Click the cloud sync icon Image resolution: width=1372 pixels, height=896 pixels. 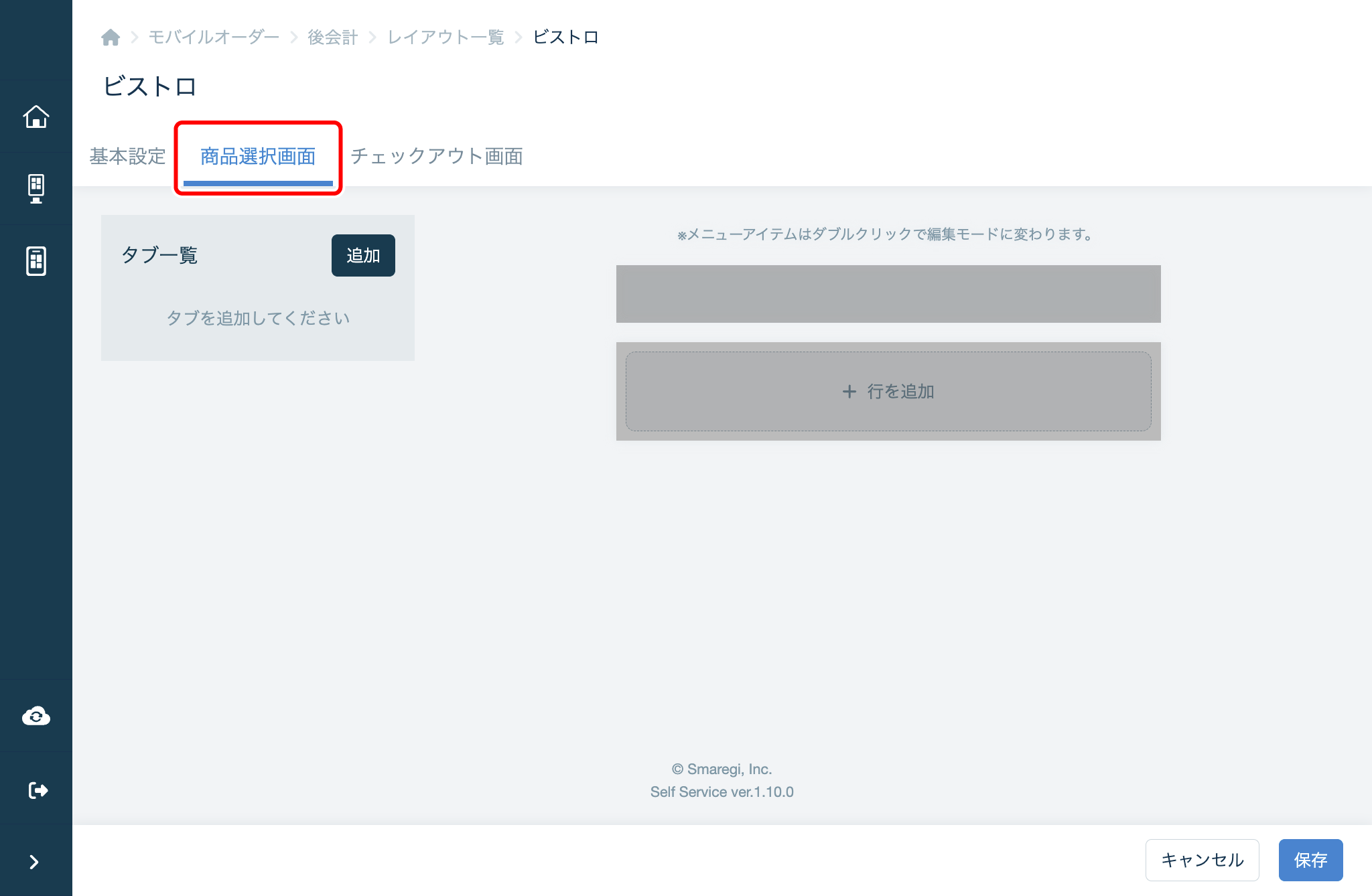(36, 715)
